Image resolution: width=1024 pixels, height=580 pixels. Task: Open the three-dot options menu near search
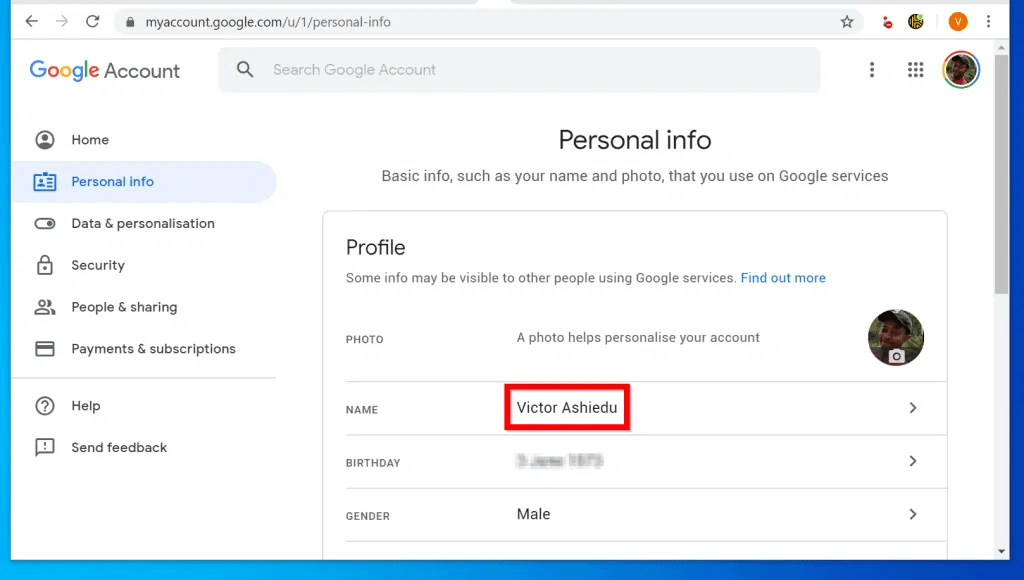(x=872, y=70)
